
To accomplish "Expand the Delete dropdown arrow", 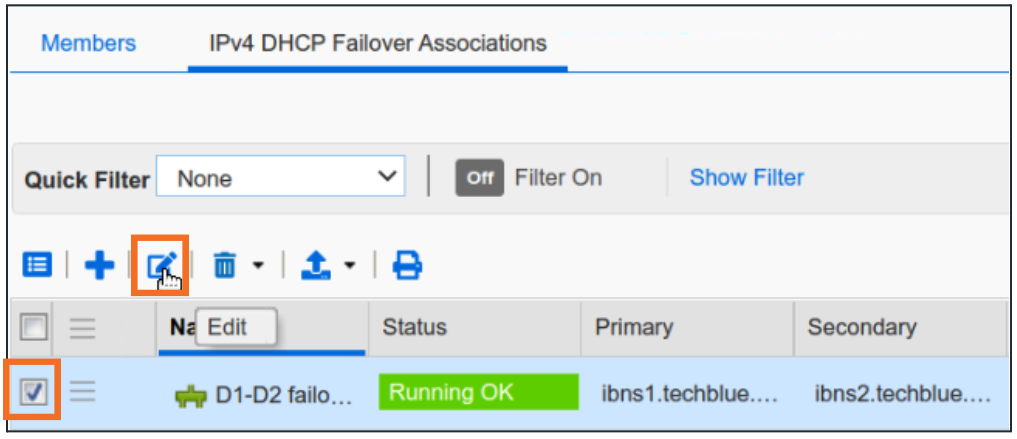I will point(258,266).
